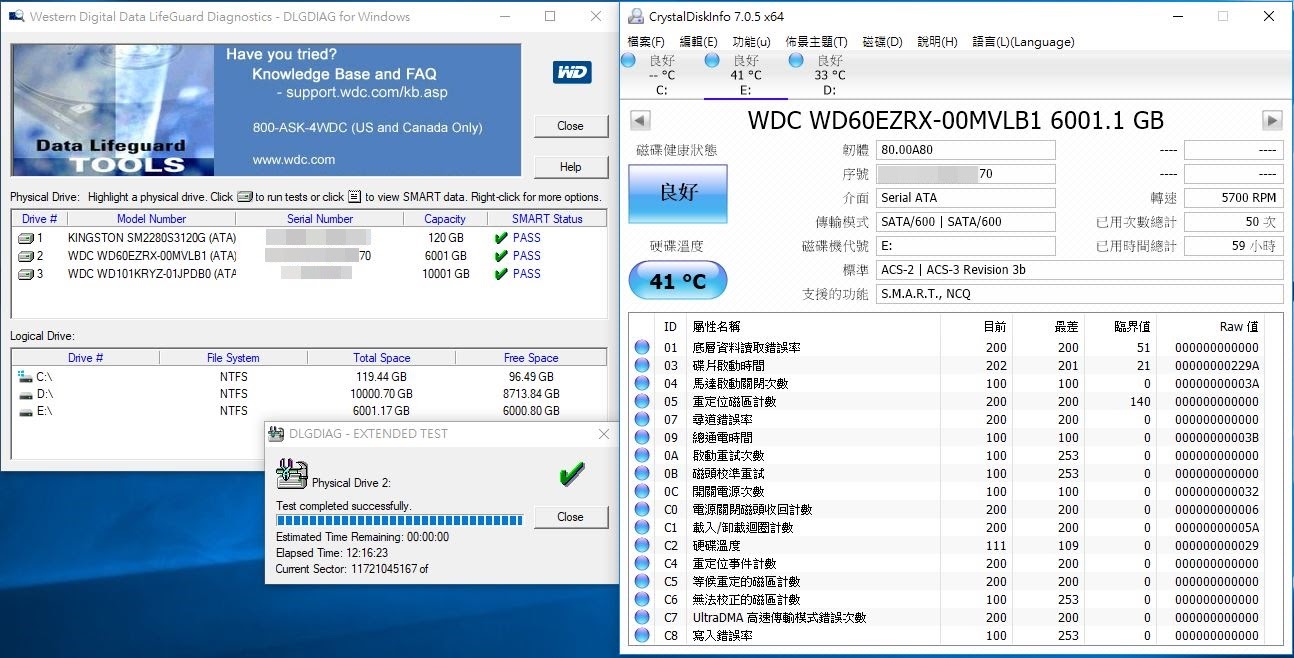The height and width of the screenshot is (658, 1294).
Task: Click the extended test progress bar
Action: pyautogui.click(x=399, y=520)
